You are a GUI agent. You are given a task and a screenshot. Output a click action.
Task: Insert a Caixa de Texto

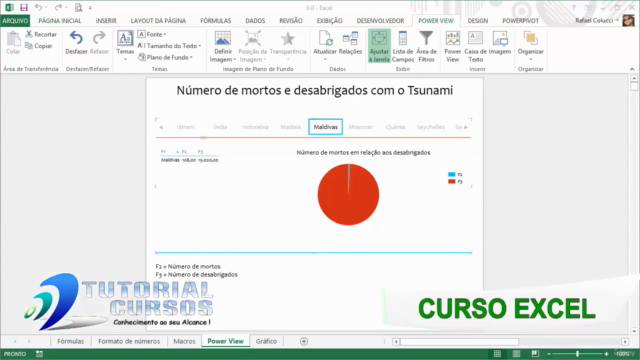[476, 46]
